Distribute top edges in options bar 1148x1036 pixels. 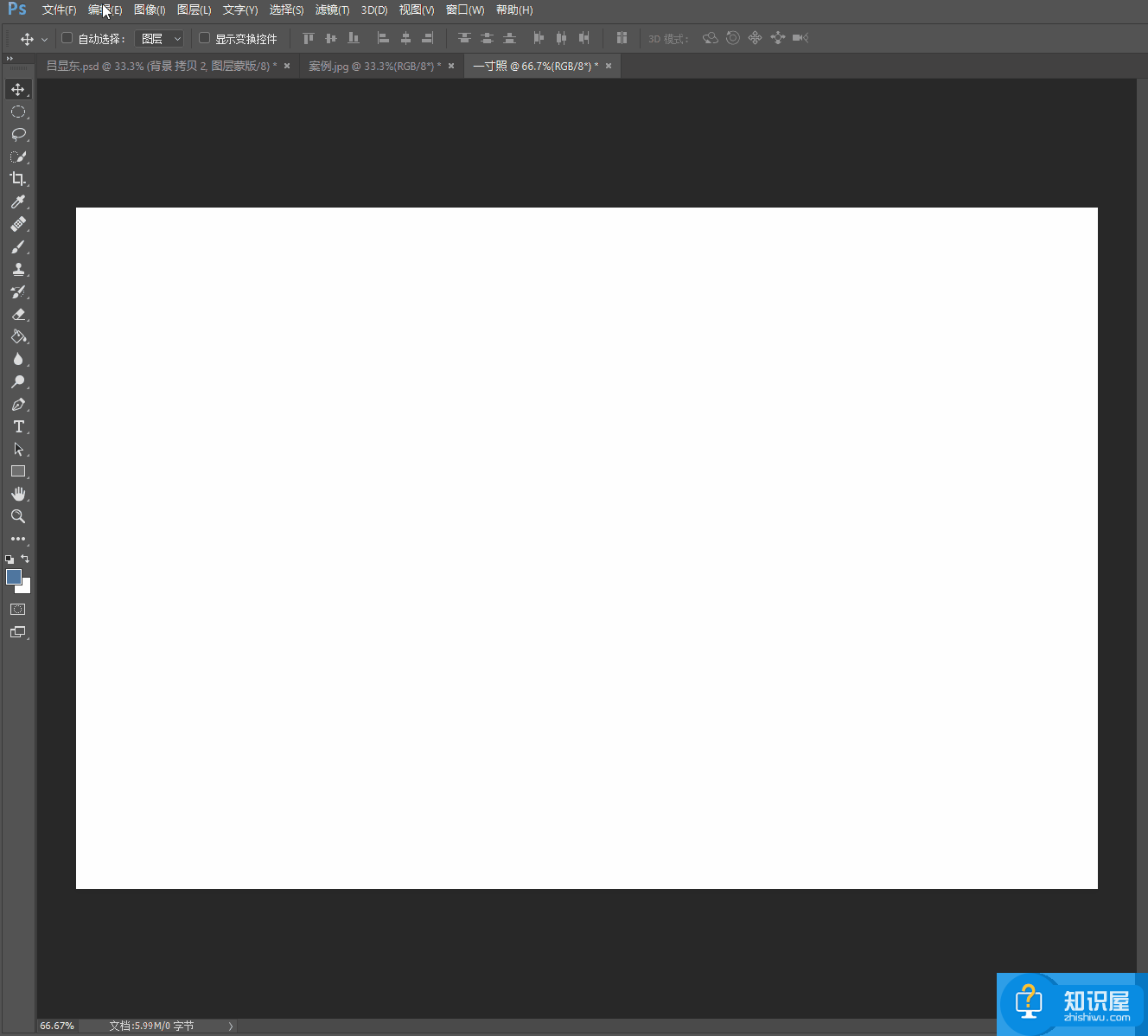[x=464, y=38]
